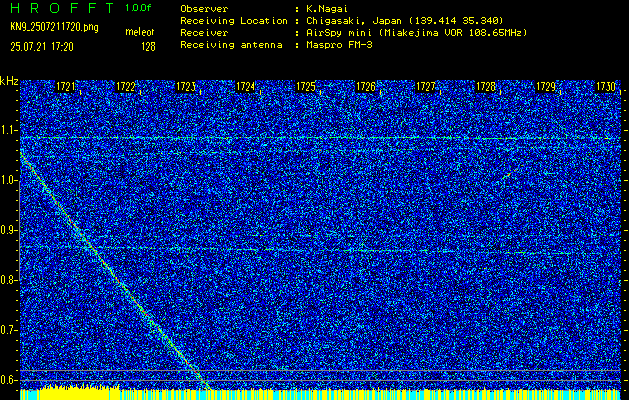Image resolution: width=629 pixels, height=400 pixels.
Task: Click the short meteor echo near 1728
Action: coord(509,174)
